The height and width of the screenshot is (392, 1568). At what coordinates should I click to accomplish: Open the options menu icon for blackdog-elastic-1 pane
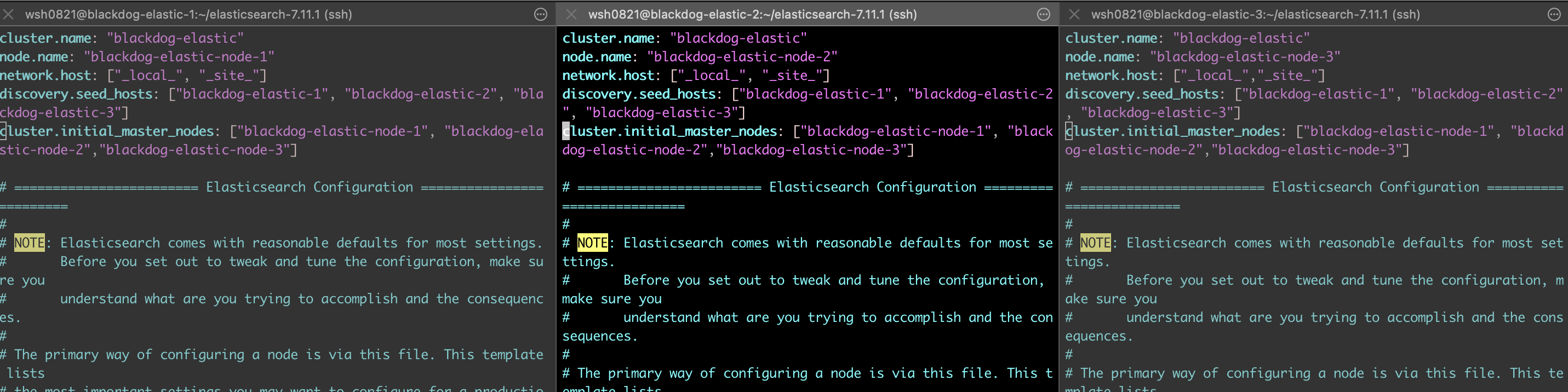click(541, 15)
